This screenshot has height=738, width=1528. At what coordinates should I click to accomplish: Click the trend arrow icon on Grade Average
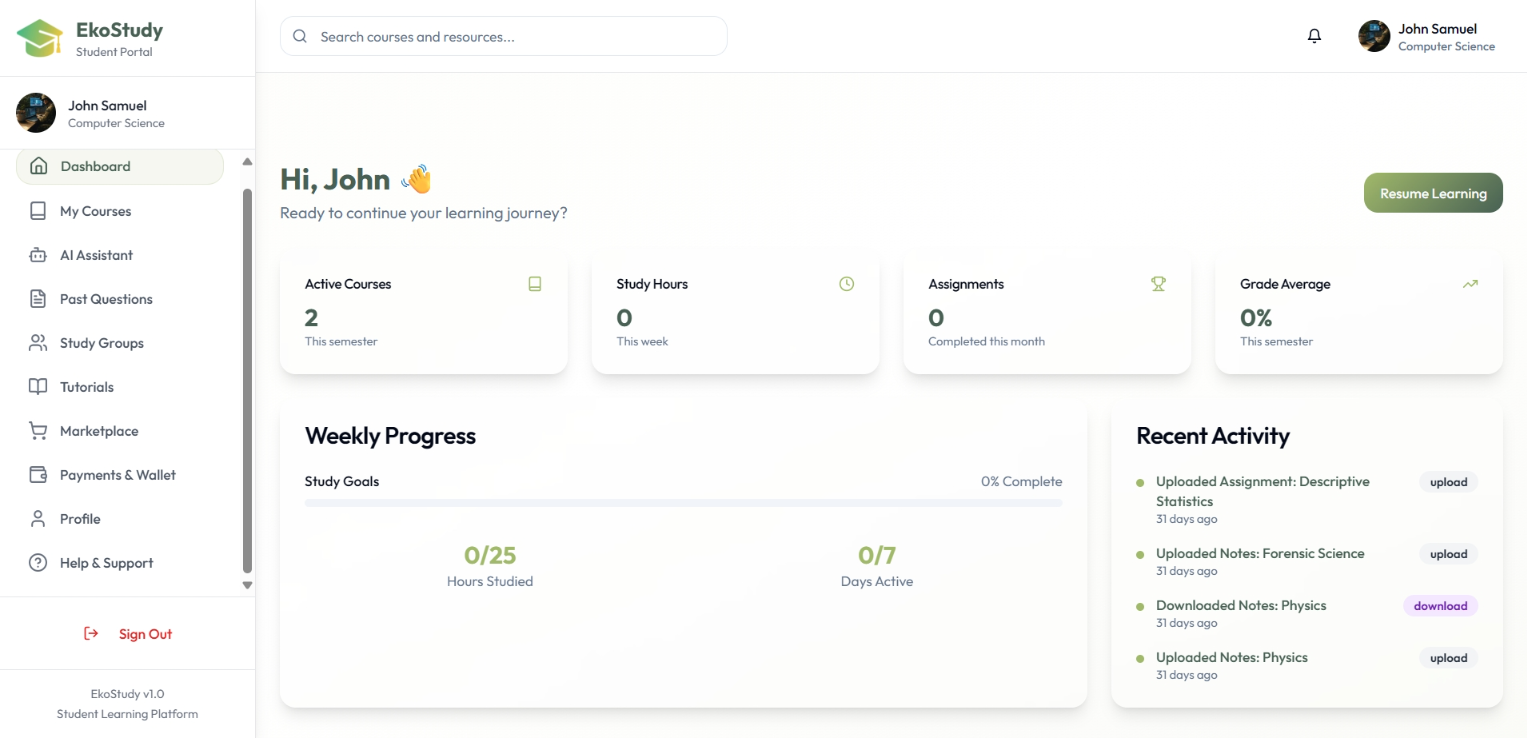point(1470,284)
